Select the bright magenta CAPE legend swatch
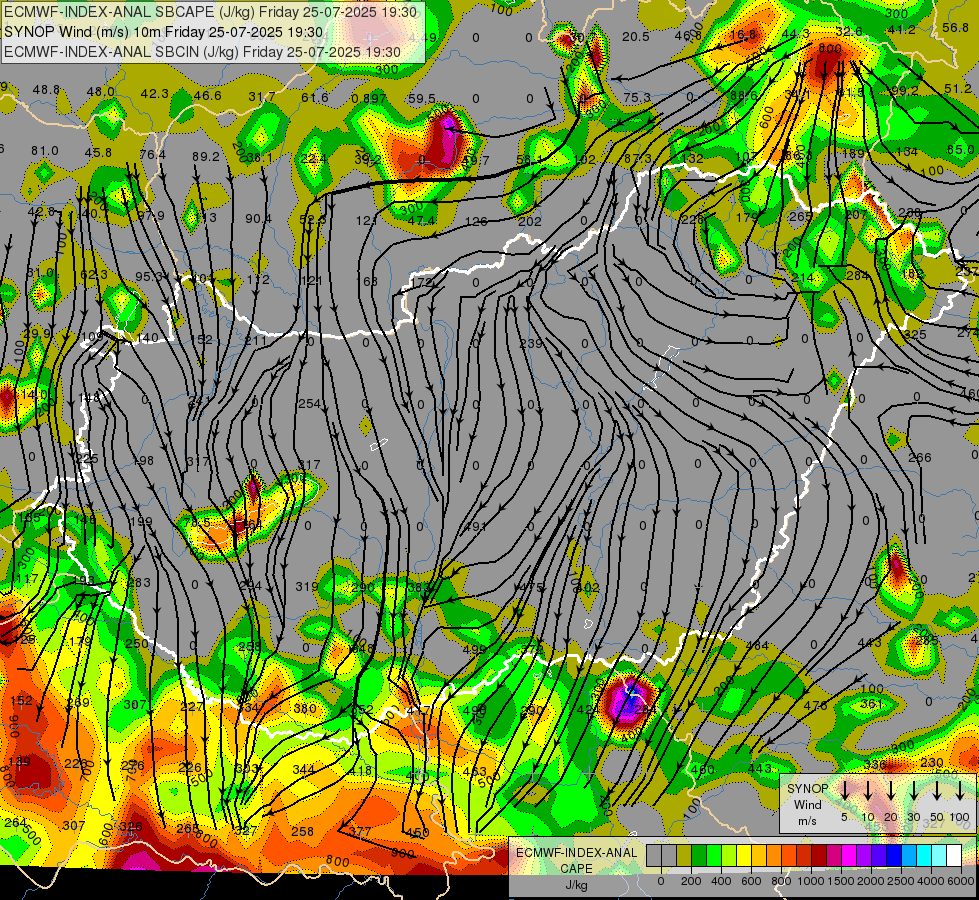This screenshot has width=979, height=900. pyautogui.click(x=849, y=856)
